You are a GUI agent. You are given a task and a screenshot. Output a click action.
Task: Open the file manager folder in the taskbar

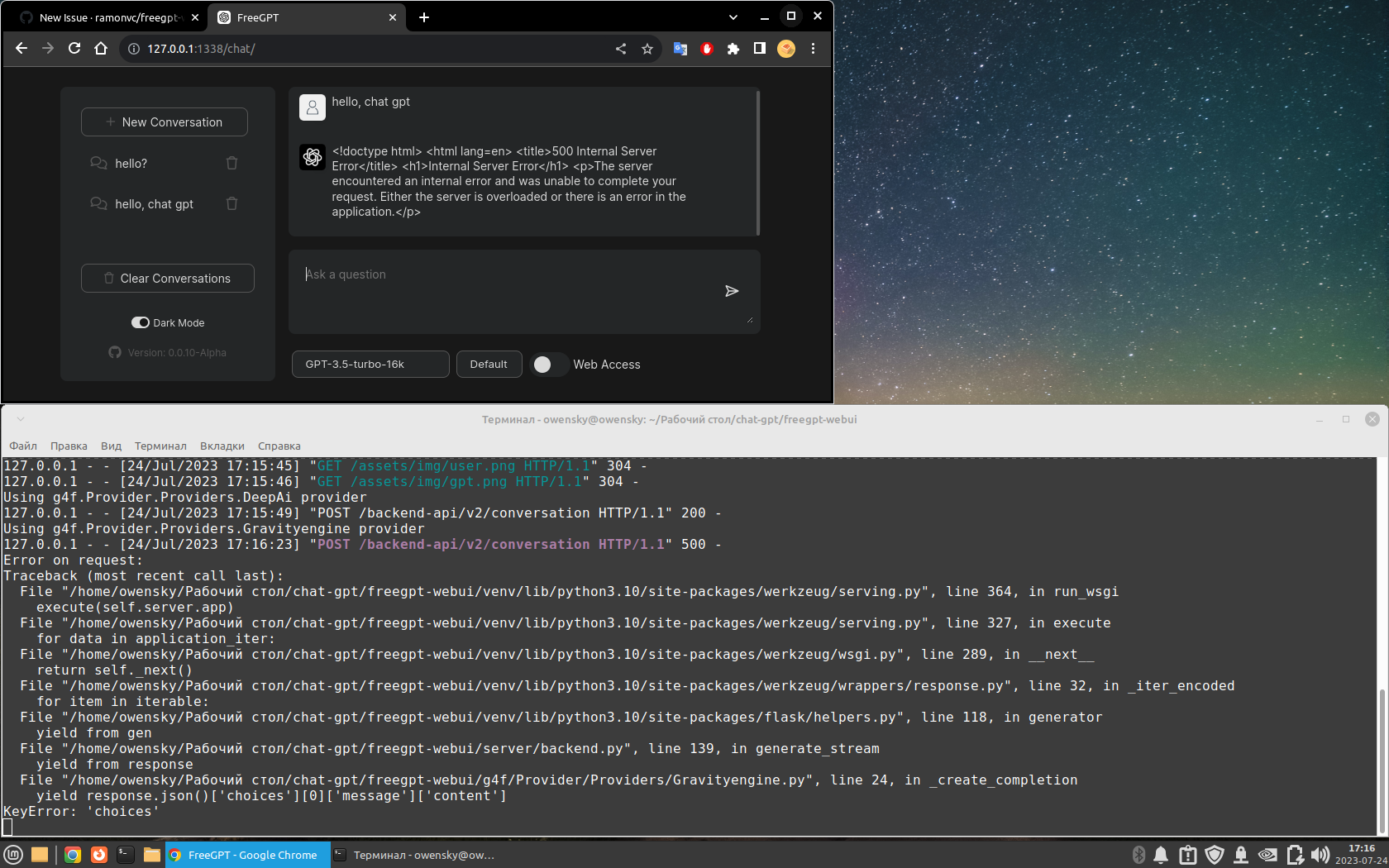pyautogui.click(x=152, y=855)
